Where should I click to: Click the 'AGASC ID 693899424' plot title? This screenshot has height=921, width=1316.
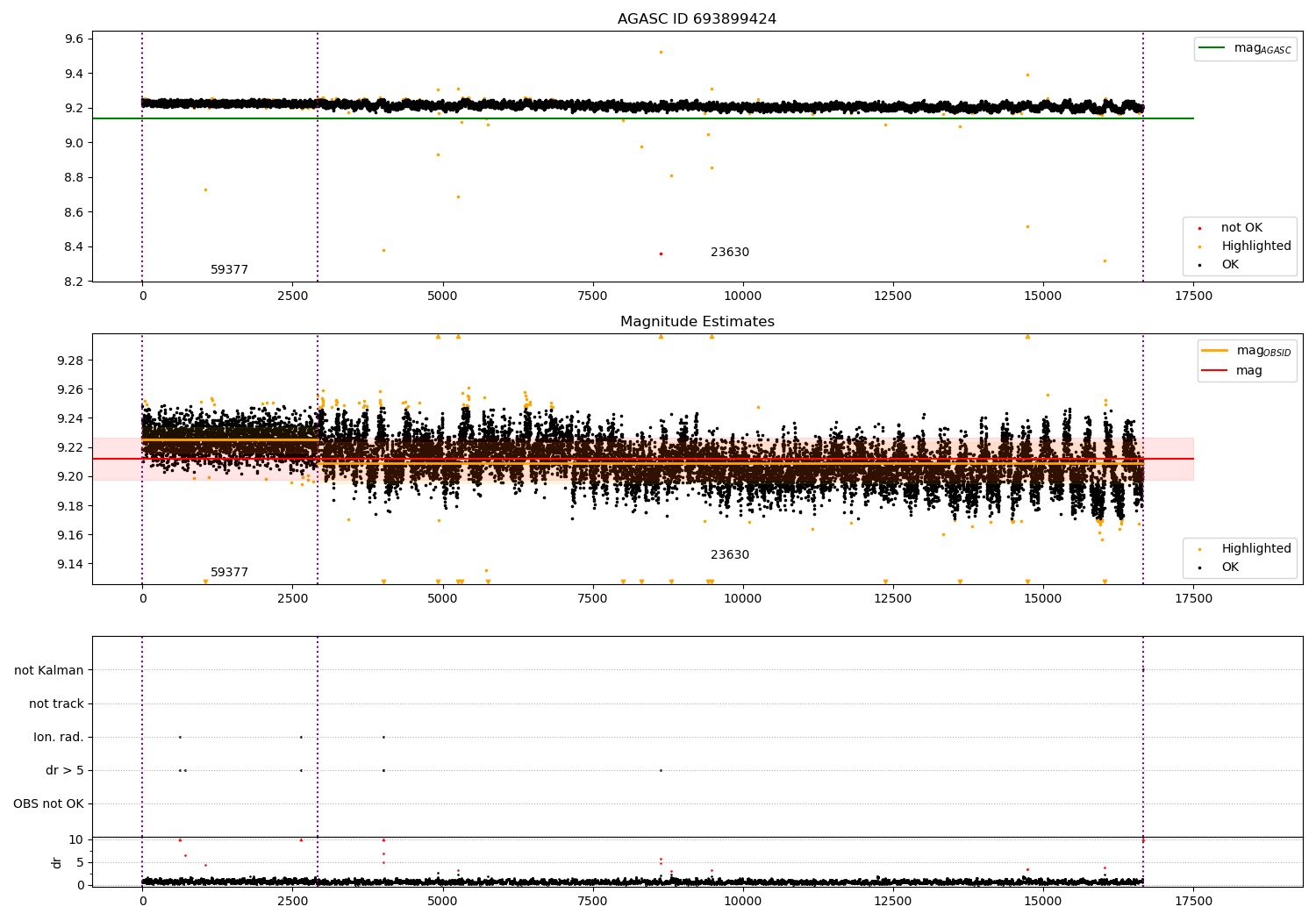tap(697, 19)
